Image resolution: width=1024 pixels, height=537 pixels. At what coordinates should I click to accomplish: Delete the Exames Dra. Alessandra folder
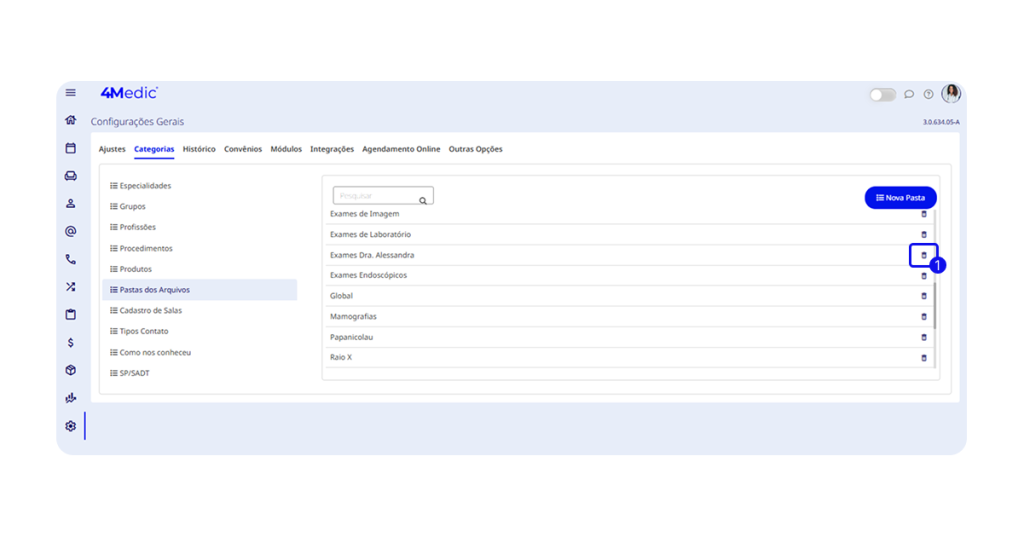tap(923, 255)
